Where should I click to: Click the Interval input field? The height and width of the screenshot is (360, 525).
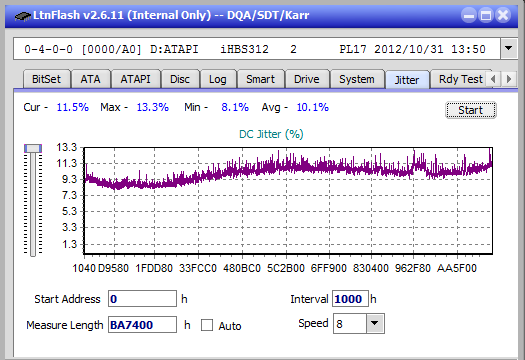pos(350,299)
